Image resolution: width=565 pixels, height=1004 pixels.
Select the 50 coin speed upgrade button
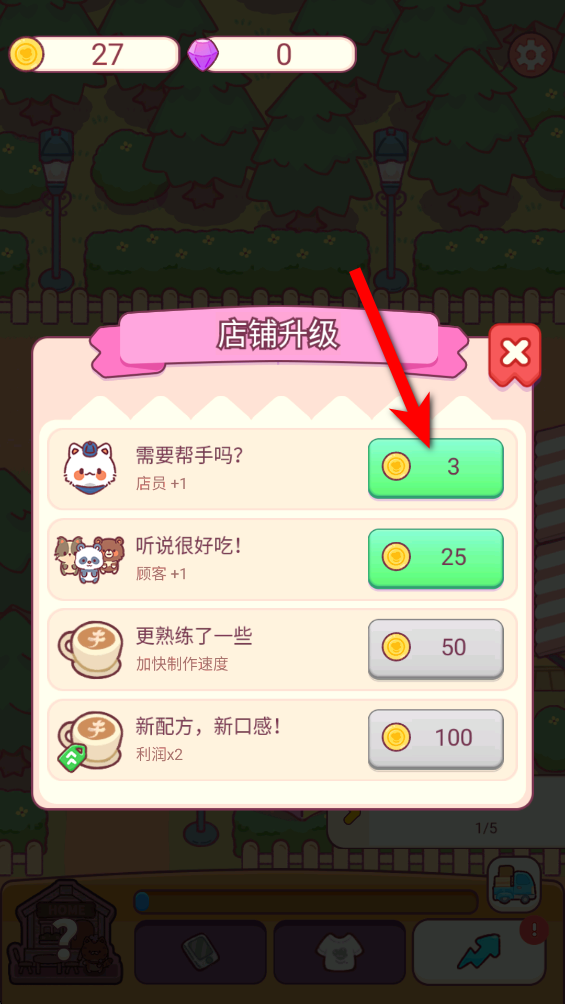[x=436, y=648]
